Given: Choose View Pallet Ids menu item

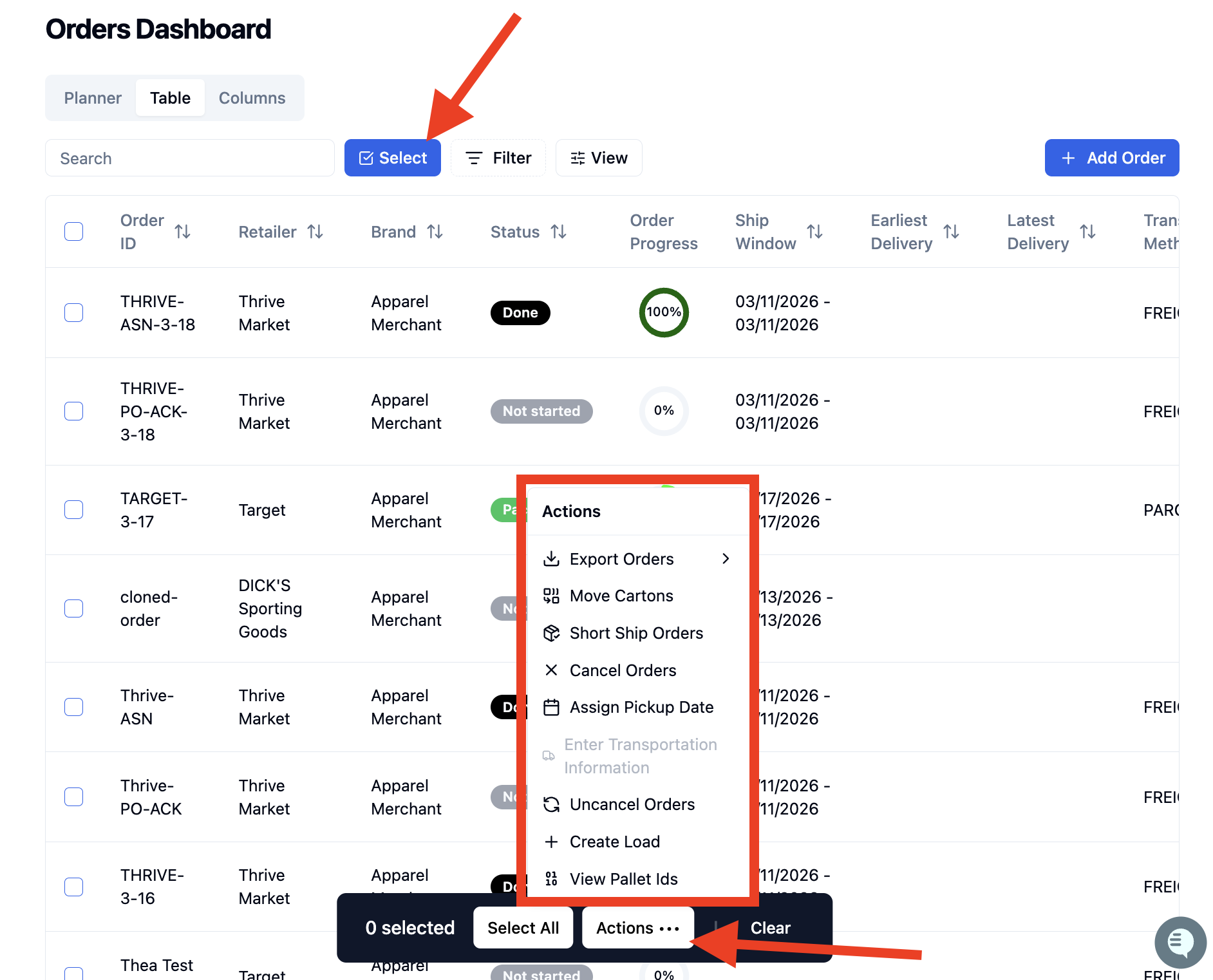Looking at the screenshot, I should click(637, 879).
